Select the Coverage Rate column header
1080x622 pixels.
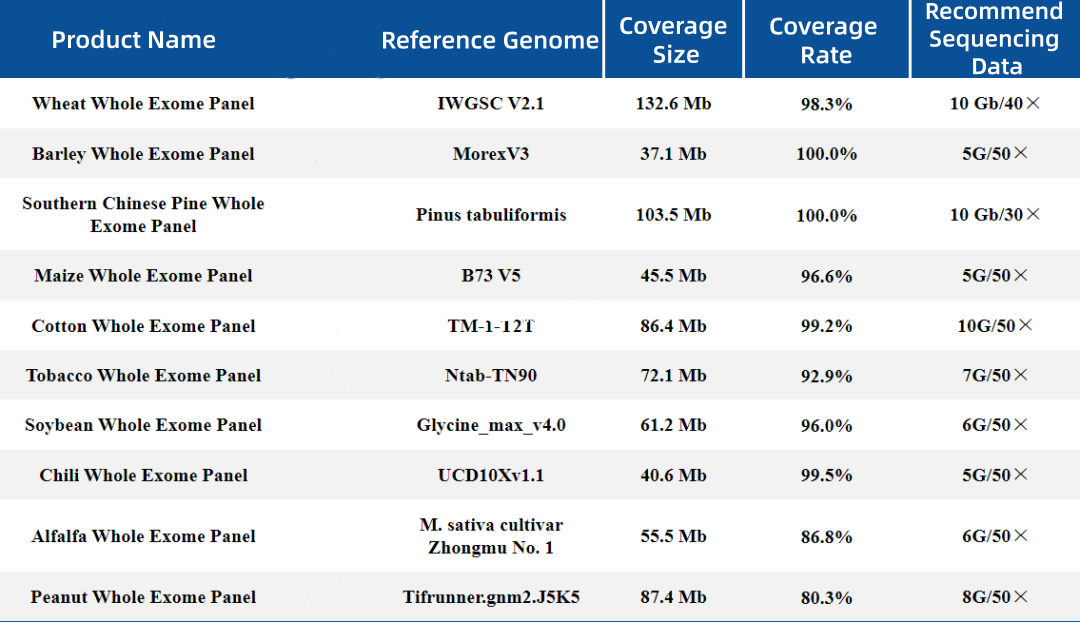coord(825,41)
